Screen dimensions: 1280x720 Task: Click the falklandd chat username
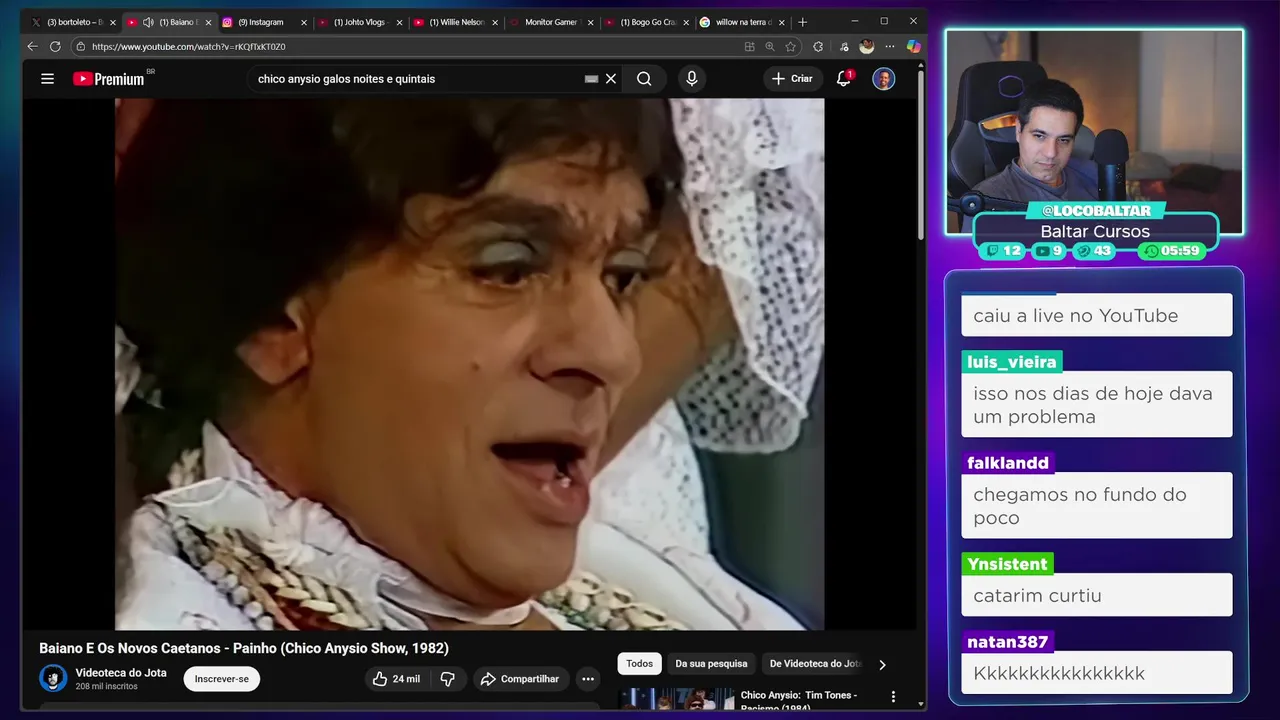(1008, 463)
